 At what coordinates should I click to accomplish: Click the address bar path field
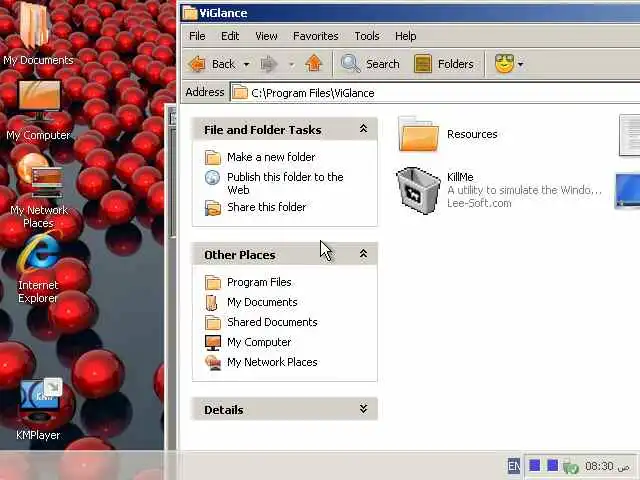click(x=436, y=93)
